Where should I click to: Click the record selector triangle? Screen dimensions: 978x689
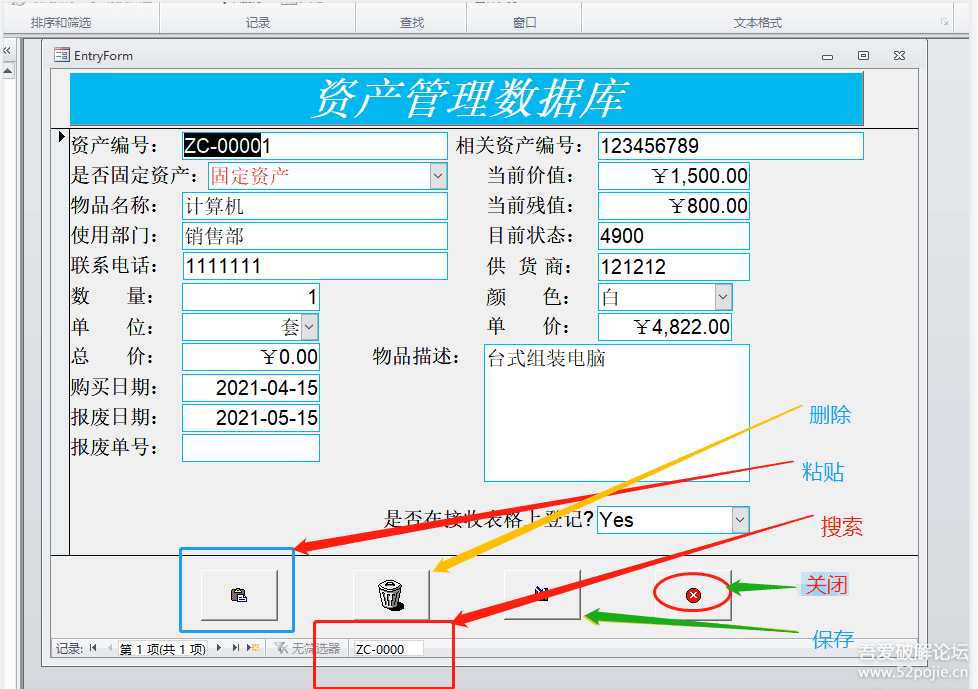pos(61,137)
